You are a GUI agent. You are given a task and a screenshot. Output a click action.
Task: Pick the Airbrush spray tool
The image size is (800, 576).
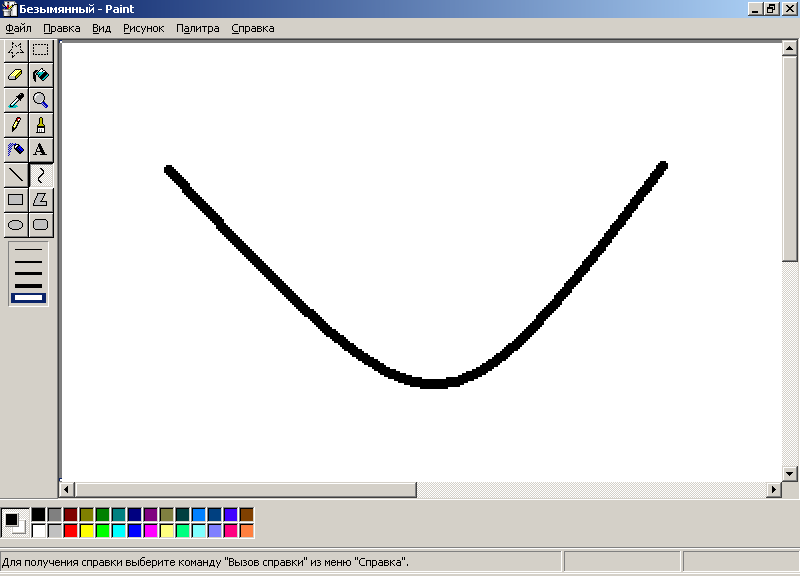(16, 150)
